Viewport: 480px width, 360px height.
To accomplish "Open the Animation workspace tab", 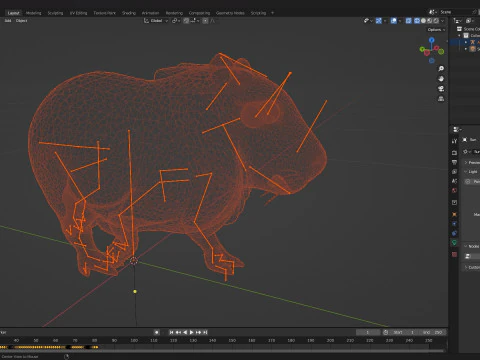I will coord(150,13).
